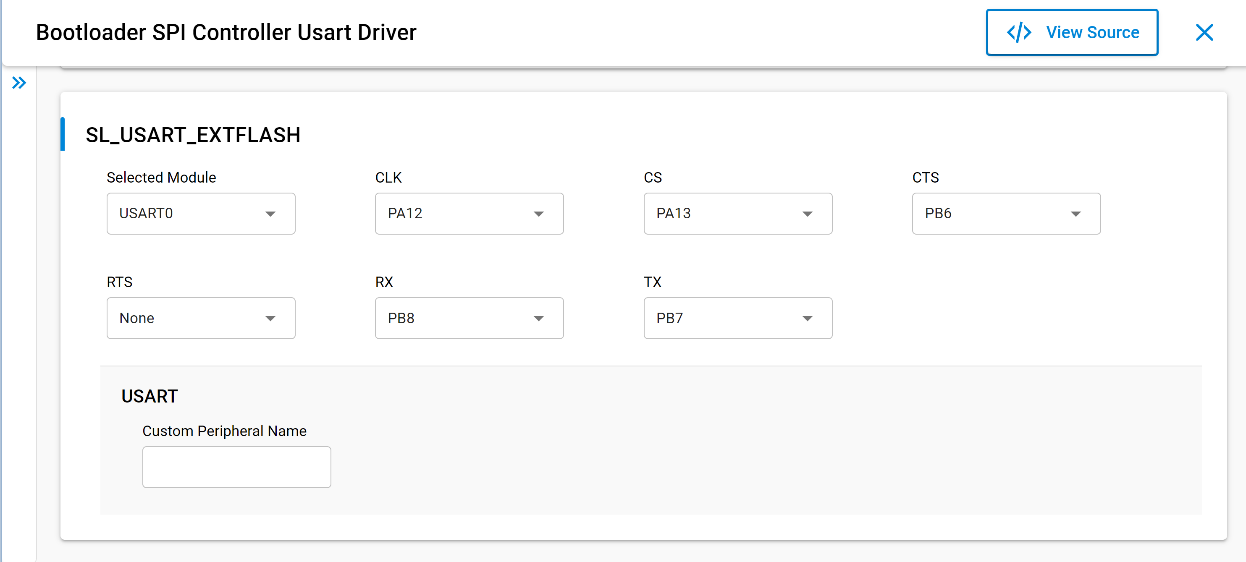1246x562 pixels.
Task: Open the RTS dropdown set to None
Action: pyautogui.click(x=201, y=318)
